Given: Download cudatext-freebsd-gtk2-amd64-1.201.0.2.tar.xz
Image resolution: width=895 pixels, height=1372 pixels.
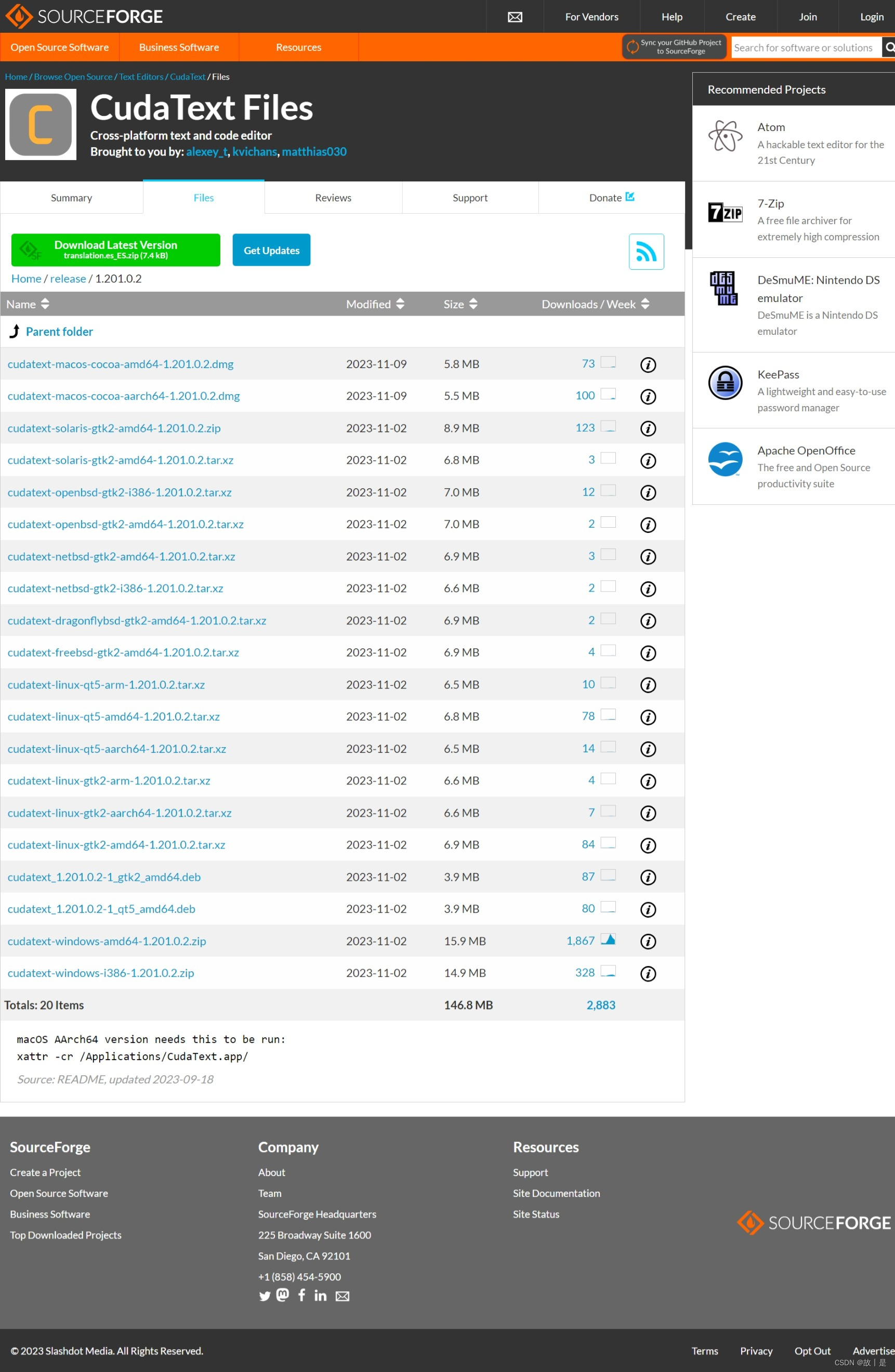Looking at the screenshot, I should coord(123,652).
